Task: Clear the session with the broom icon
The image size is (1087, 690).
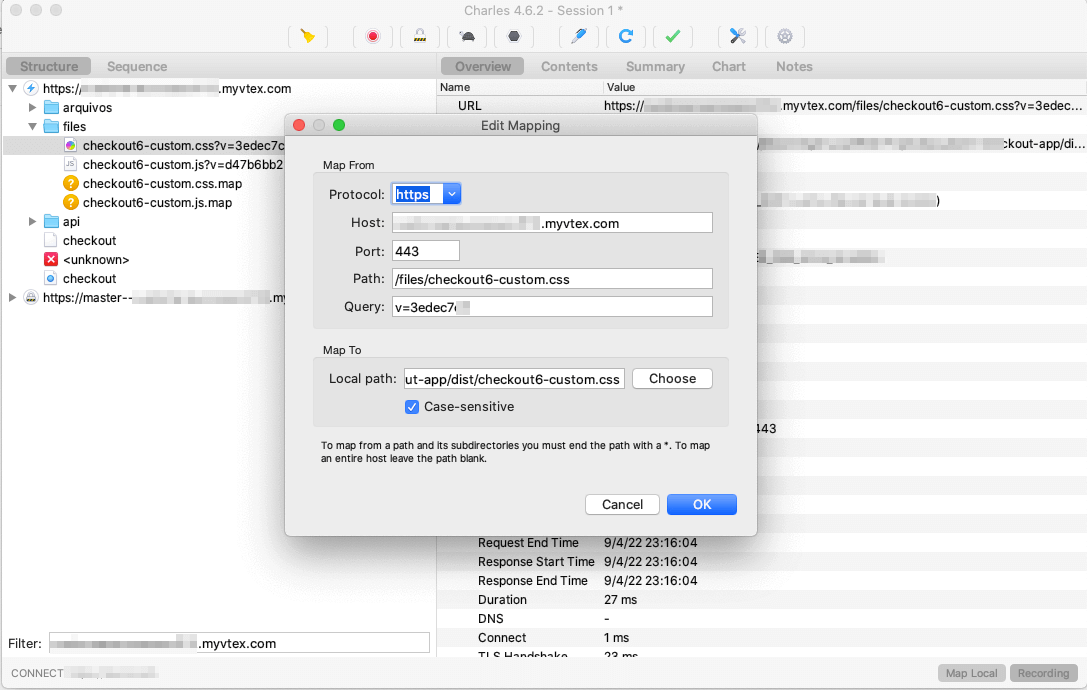Action: point(308,36)
